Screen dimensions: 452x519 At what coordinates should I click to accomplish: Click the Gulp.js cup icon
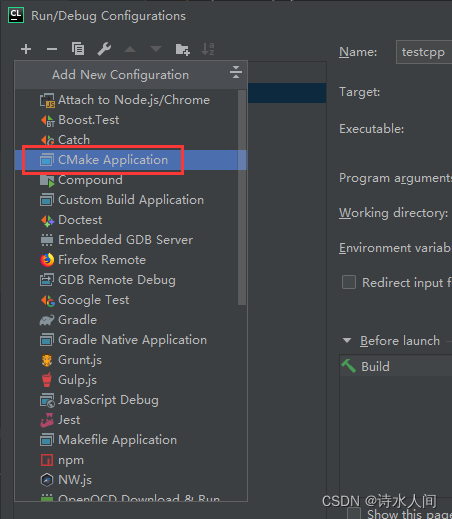click(47, 380)
